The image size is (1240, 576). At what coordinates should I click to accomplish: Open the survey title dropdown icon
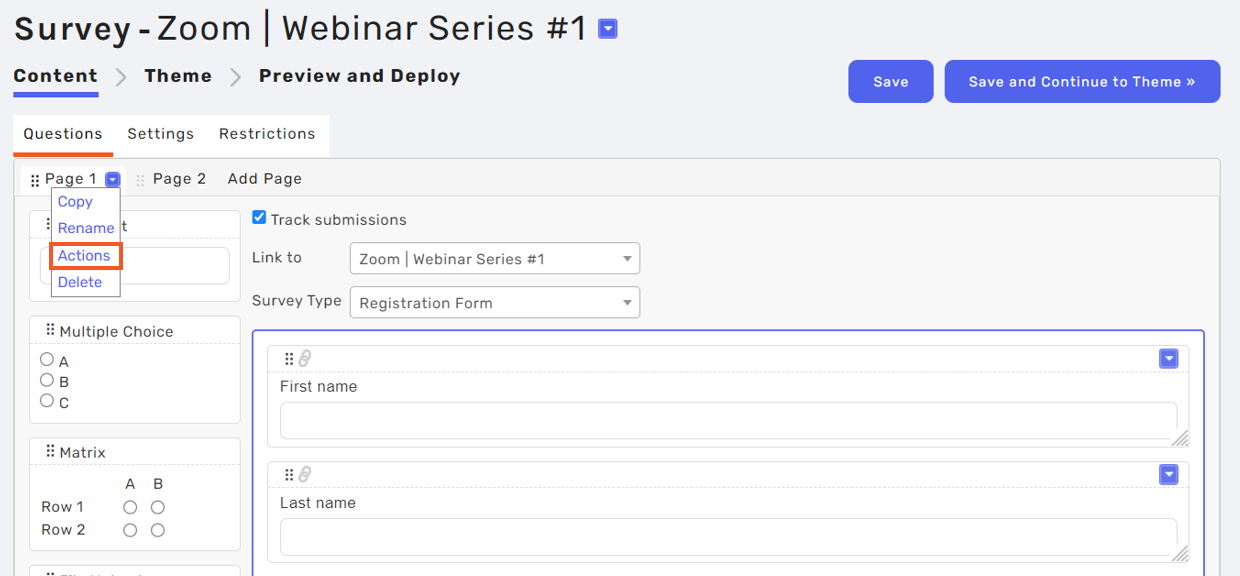(x=607, y=29)
